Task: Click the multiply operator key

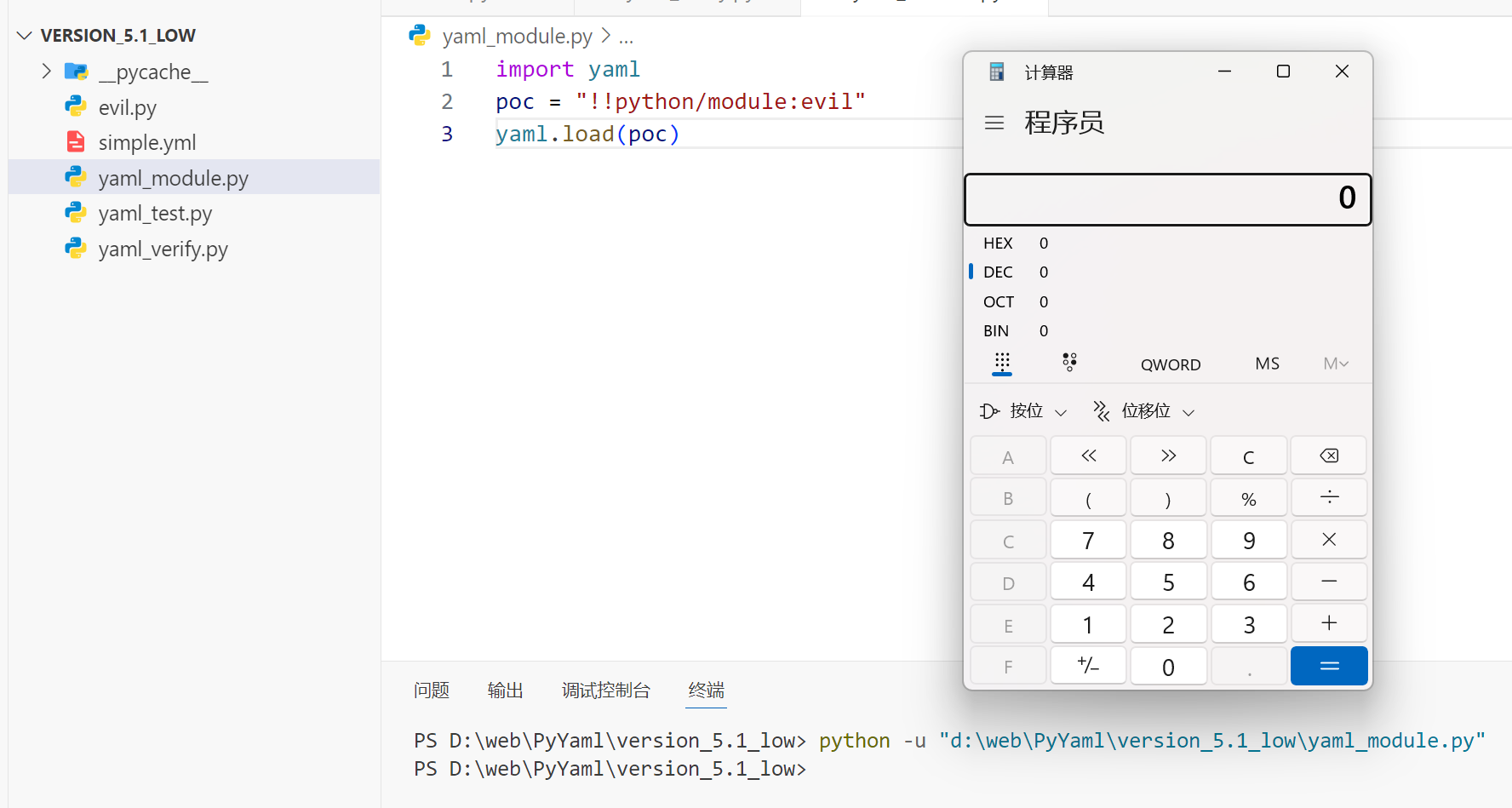Action: pyautogui.click(x=1329, y=539)
